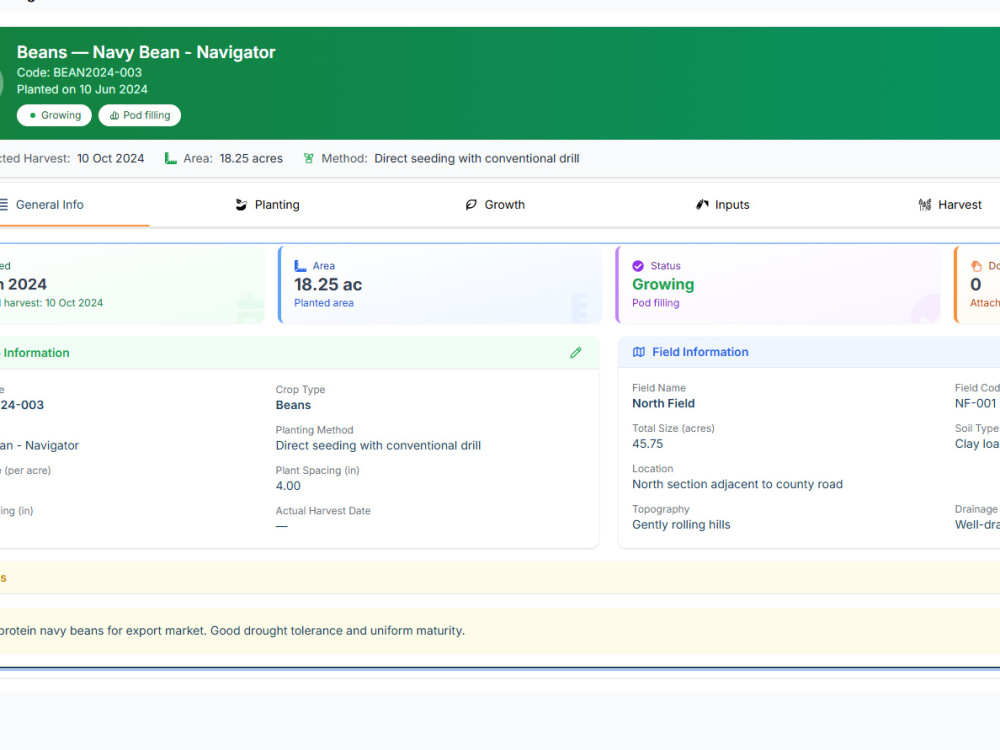Open the Inputs tab
Image resolution: width=1000 pixels, height=750 pixels.
click(x=723, y=205)
